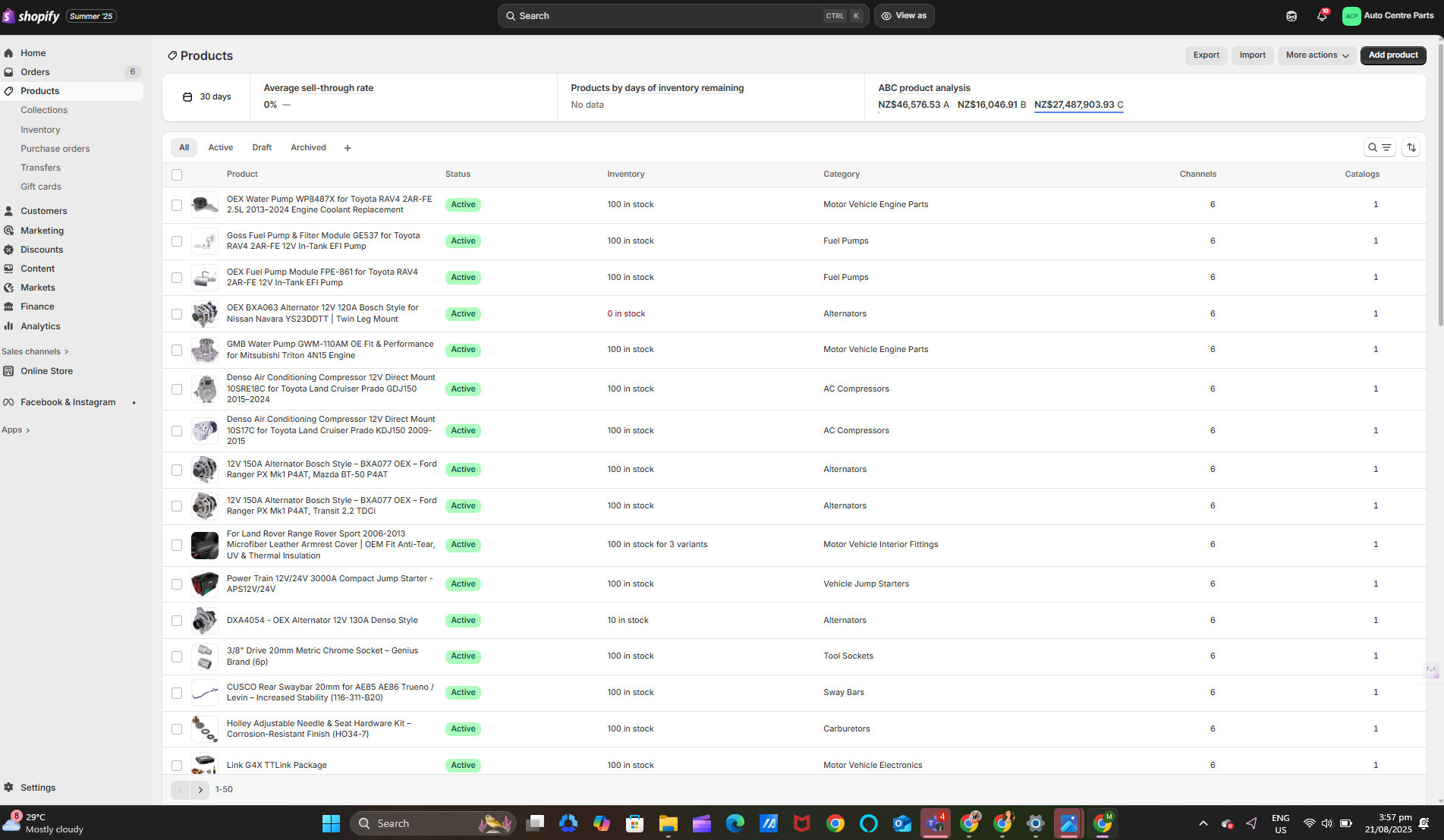Switch to Active products tab
Image resolution: width=1444 pixels, height=840 pixels.
(x=221, y=147)
